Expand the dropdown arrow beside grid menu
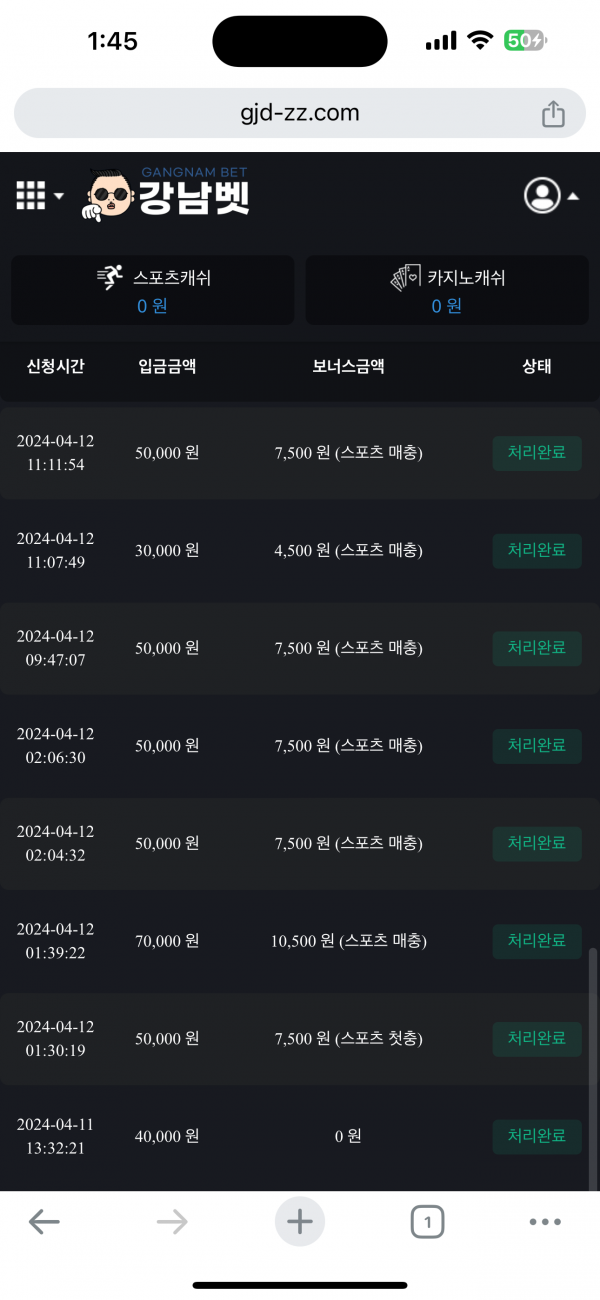The width and height of the screenshot is (600, 1300). (x=59, y=196)
